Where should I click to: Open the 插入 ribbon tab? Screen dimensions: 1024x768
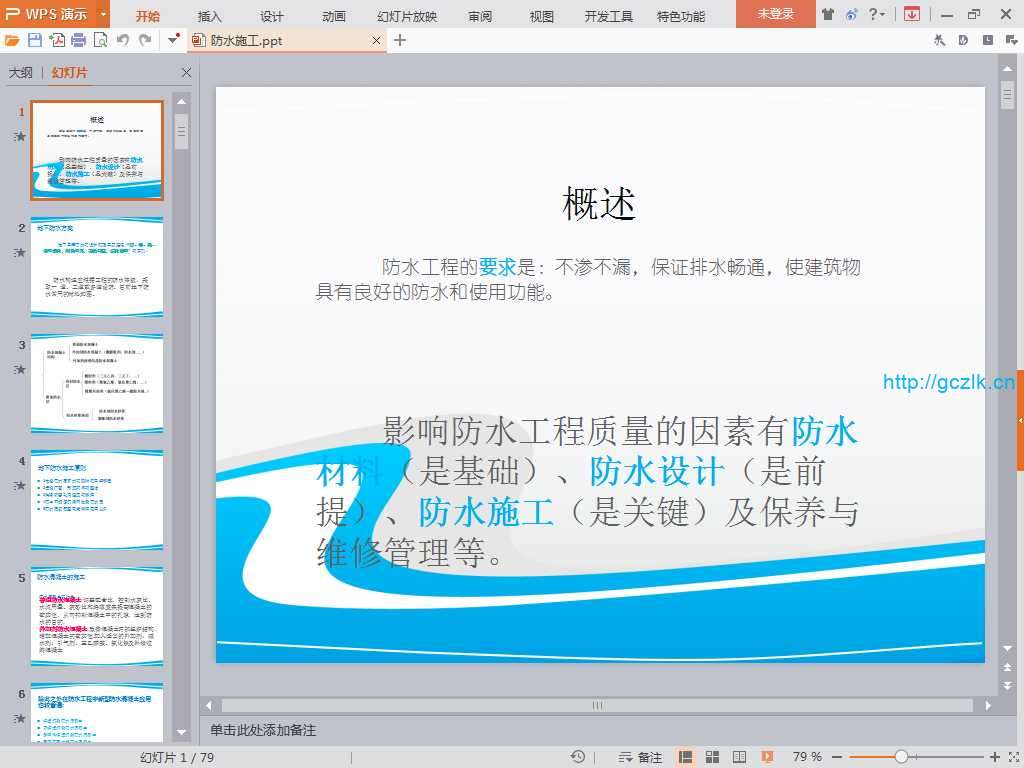pyautogui.click(x=210, y=16)
